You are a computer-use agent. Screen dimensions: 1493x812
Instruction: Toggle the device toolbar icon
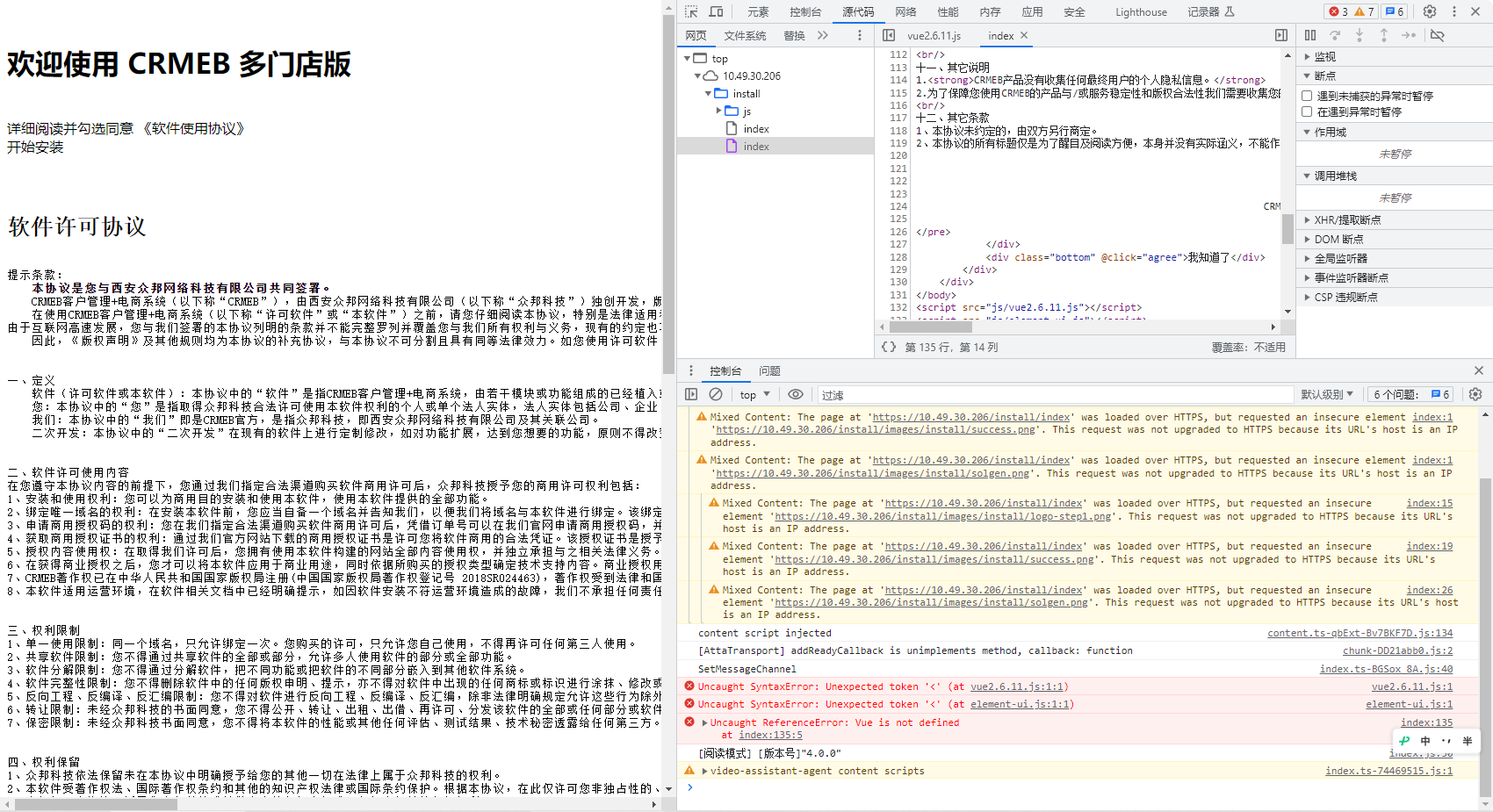point(717,11)
